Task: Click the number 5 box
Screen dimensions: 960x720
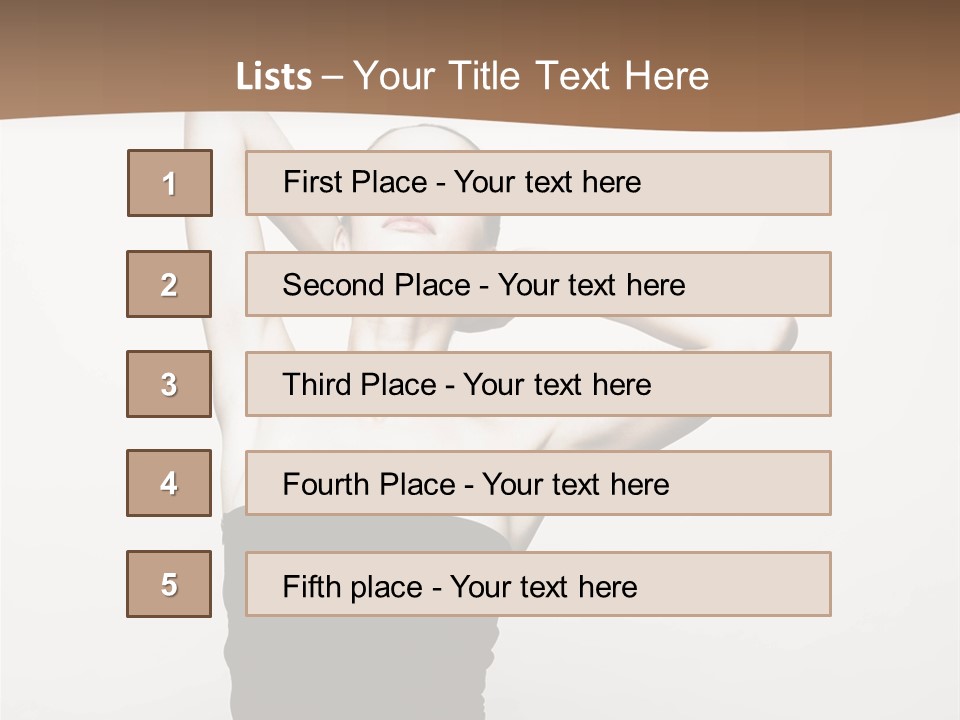Action: tap(169, 584)
